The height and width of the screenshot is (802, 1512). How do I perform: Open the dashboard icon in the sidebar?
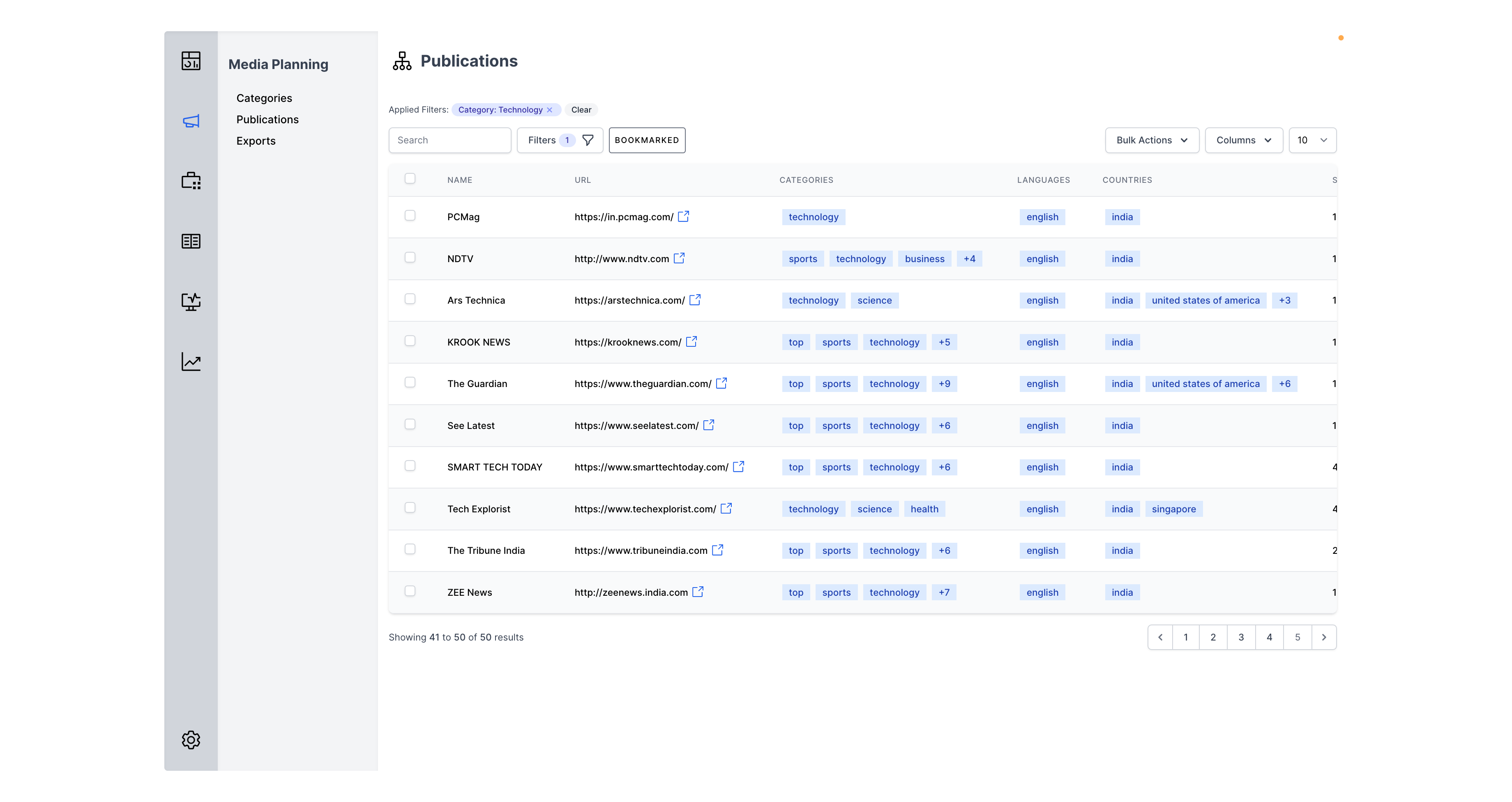click(x=191, y=61)
